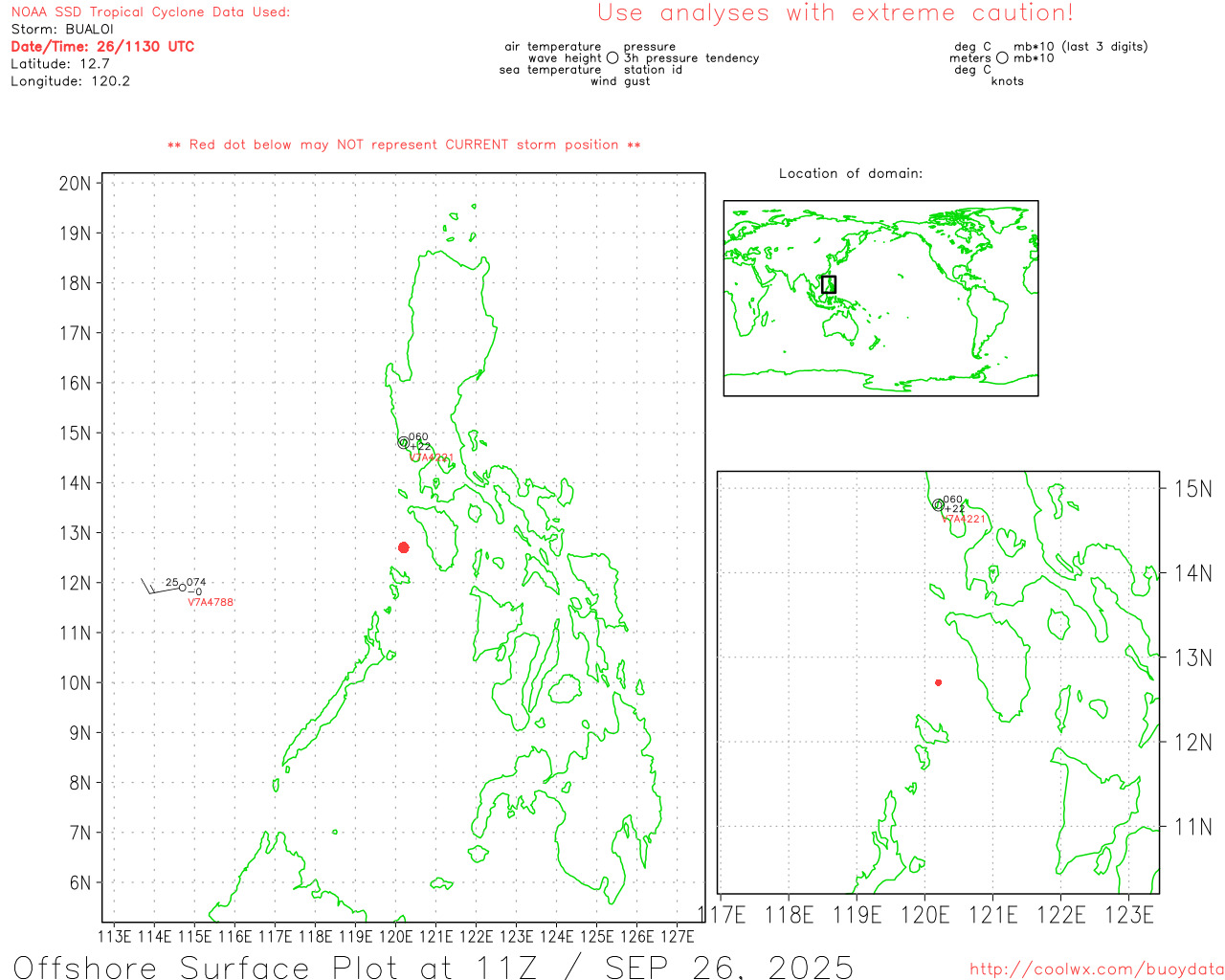Screen dimensions: 1225x980
Task: Click '120E' label under the main map
Action: pyautogui.click(x=396, y=936)
